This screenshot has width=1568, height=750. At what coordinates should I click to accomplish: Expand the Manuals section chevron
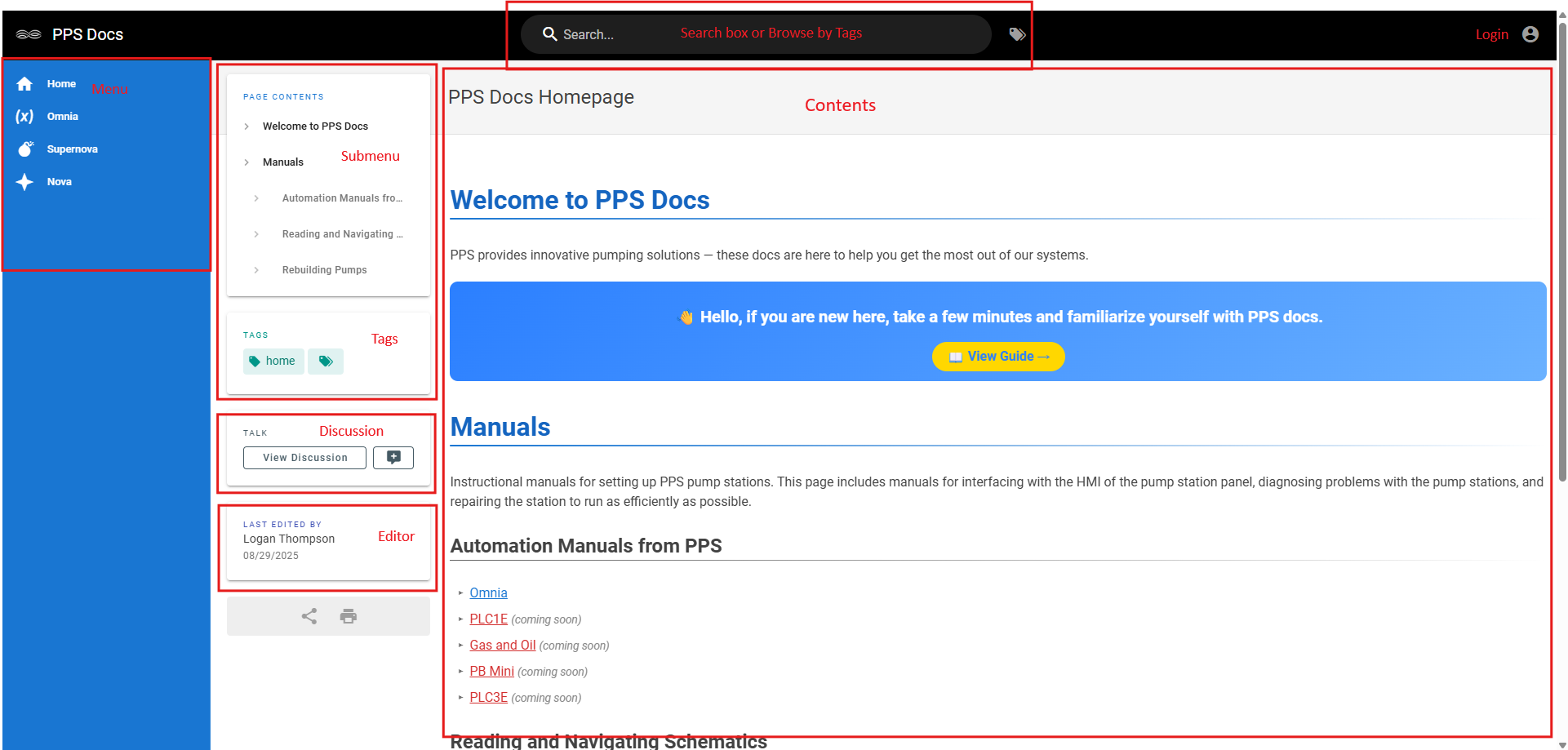tap(247, 162)
